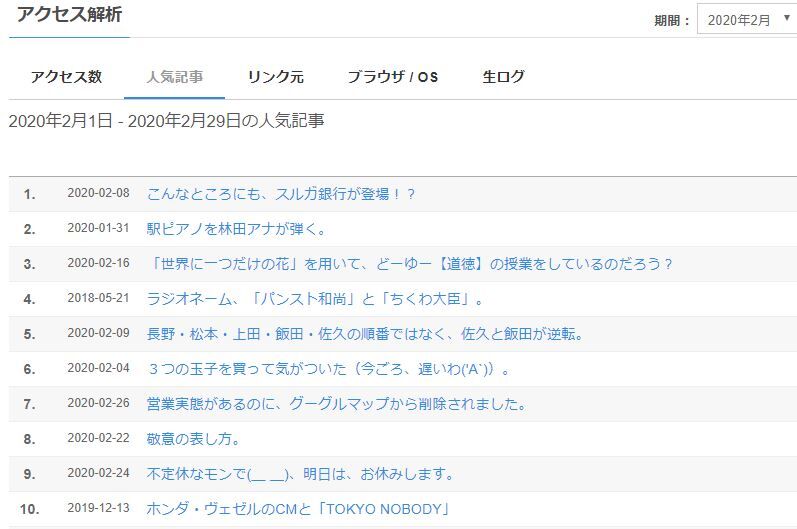Image resolution: width=797 pixels, height=529 pixels.
Task: Click rank number 5. in the list
Action: pos(29,334)
